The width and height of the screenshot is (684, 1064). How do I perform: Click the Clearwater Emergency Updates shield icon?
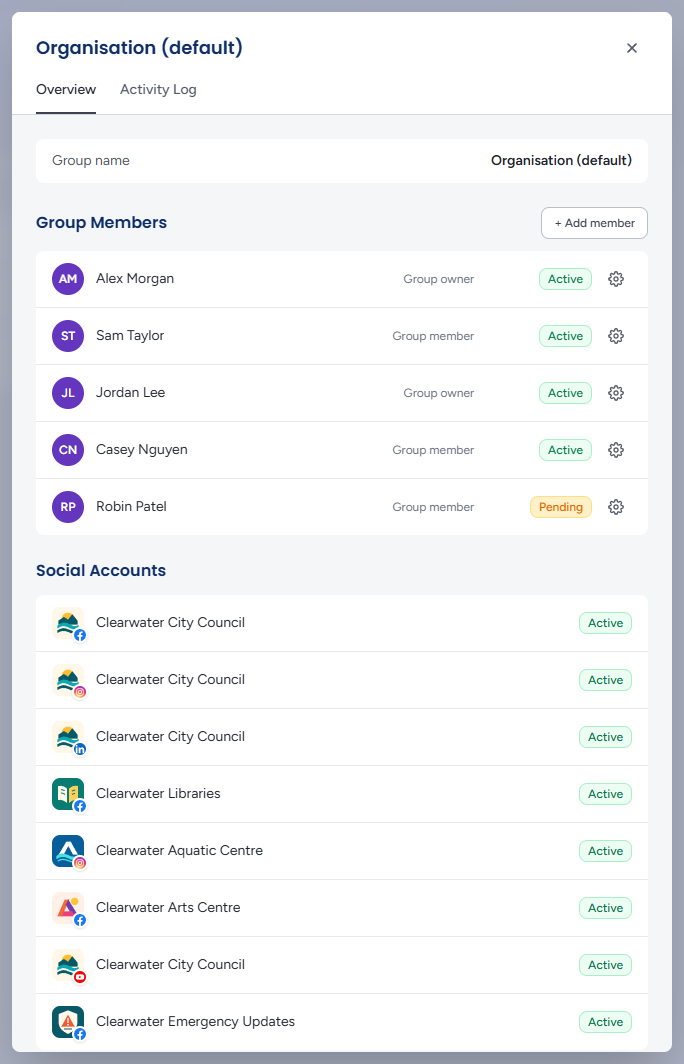point(69,1023)
